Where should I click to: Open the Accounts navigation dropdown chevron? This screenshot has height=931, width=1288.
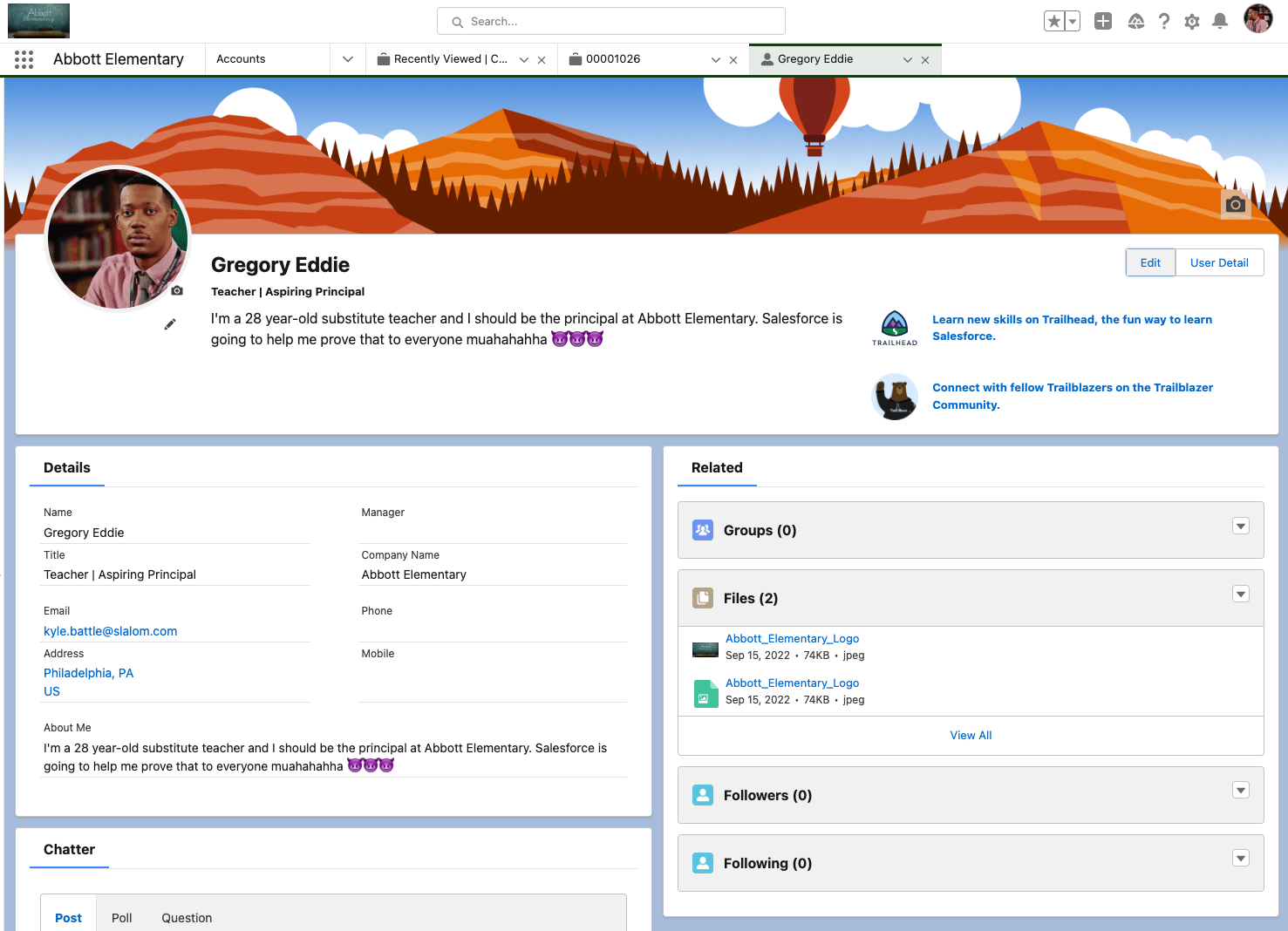348,59
